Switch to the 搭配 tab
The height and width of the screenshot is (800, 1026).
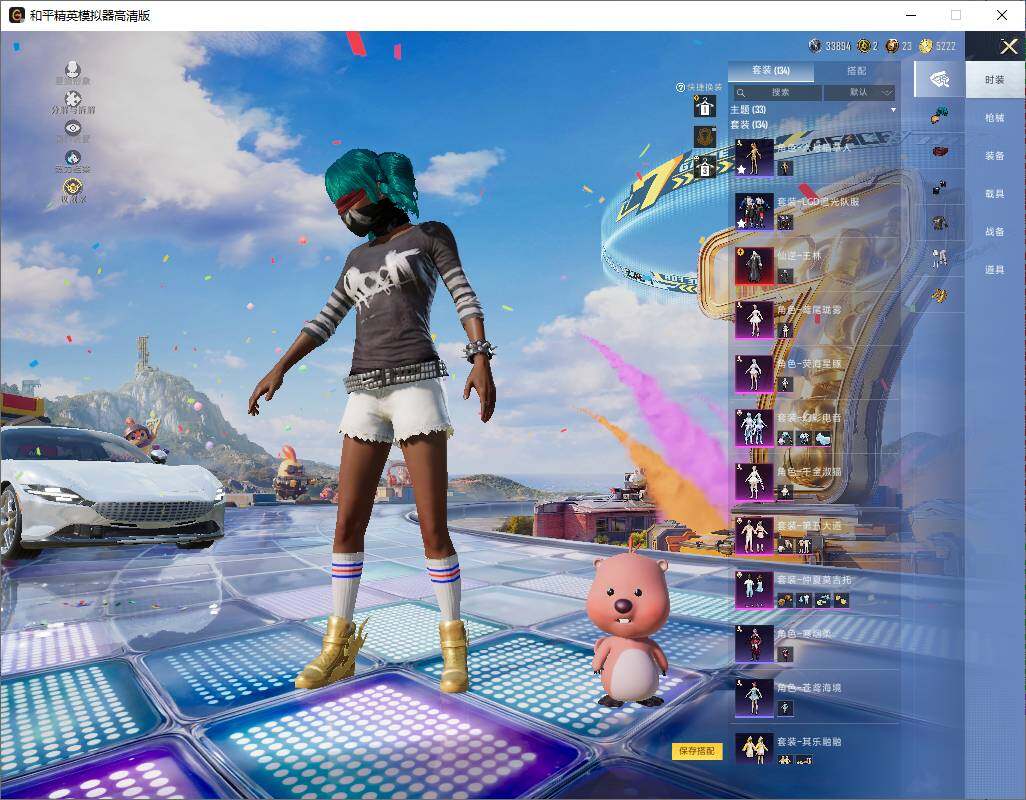856,70
